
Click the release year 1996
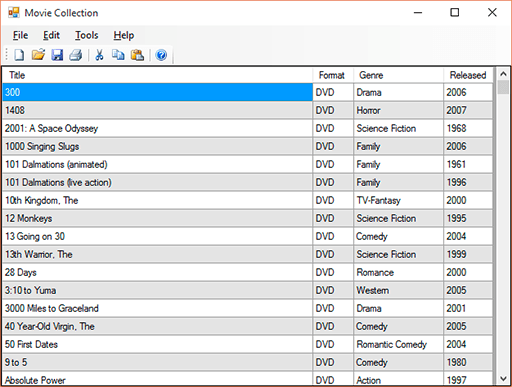pyautogui.click(x=468, y=182)
